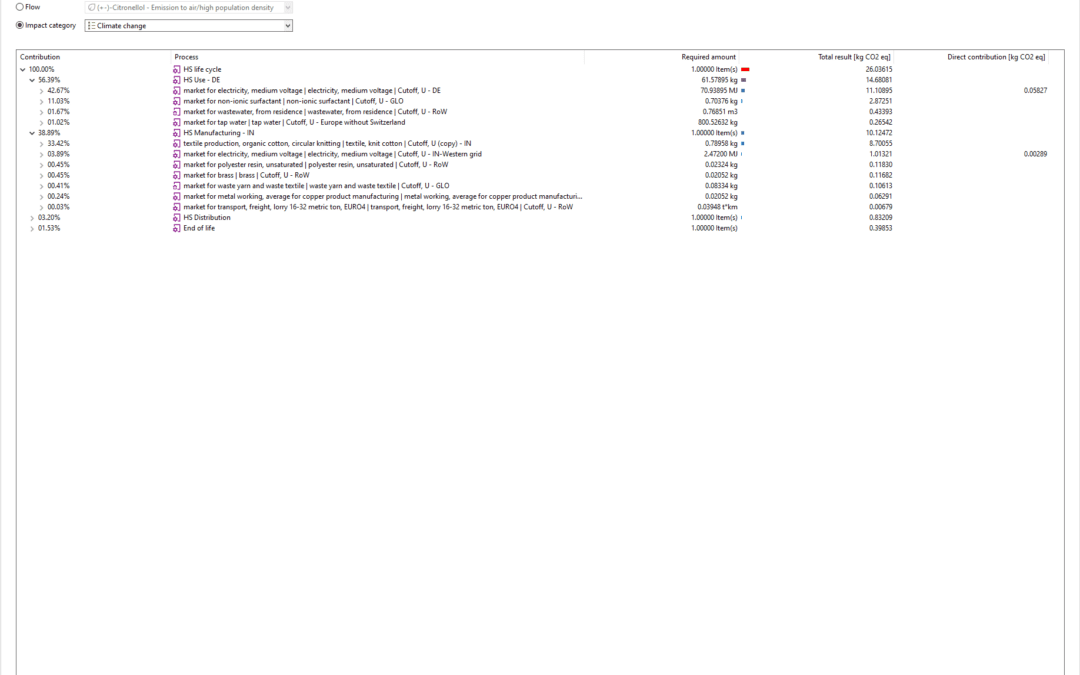Click process icon of End of life
The image size is (1080, 675).
point(176,228)
